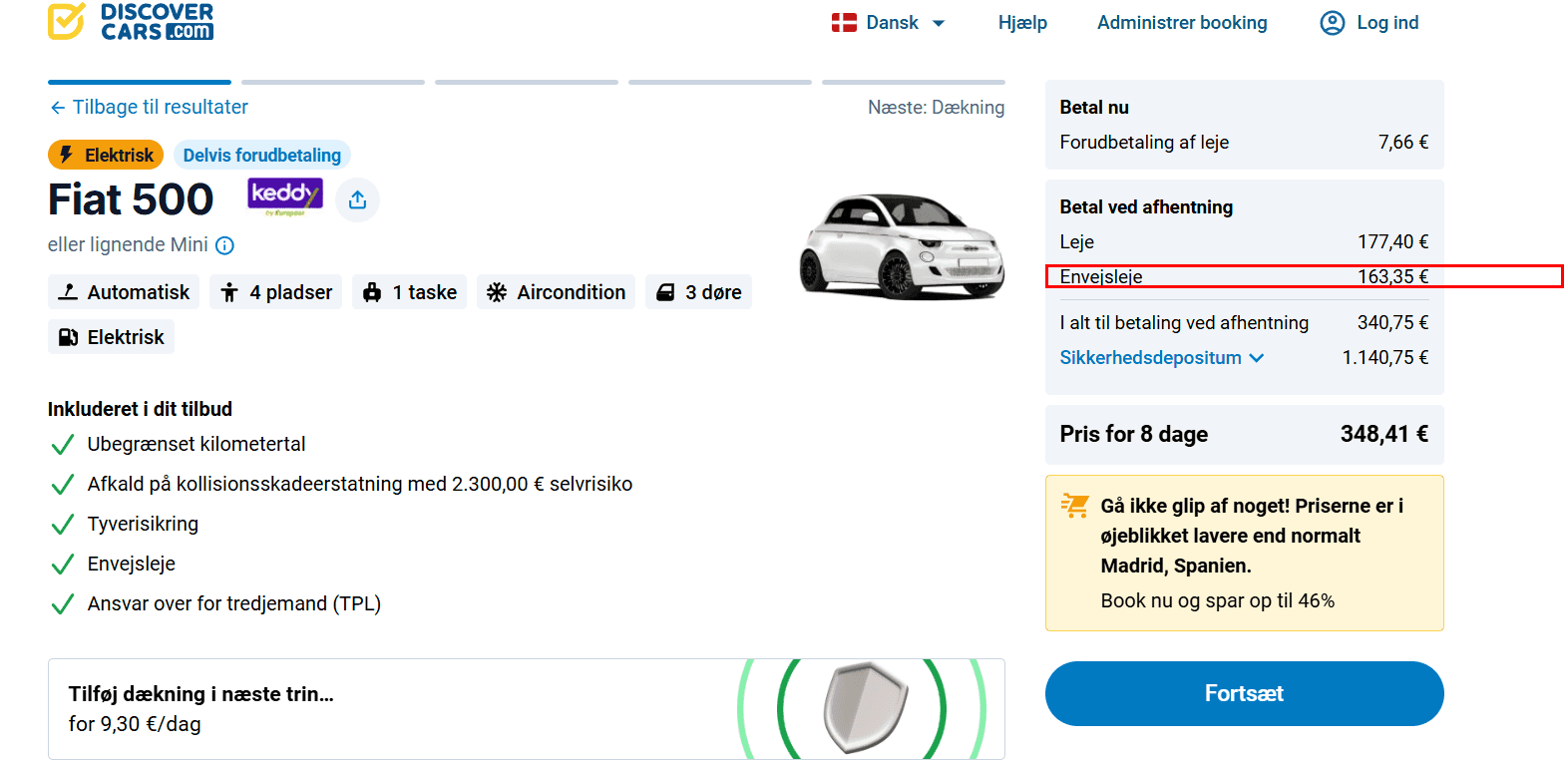Go to Administrer booking
1568x761 pixels.
[1182, 23]
